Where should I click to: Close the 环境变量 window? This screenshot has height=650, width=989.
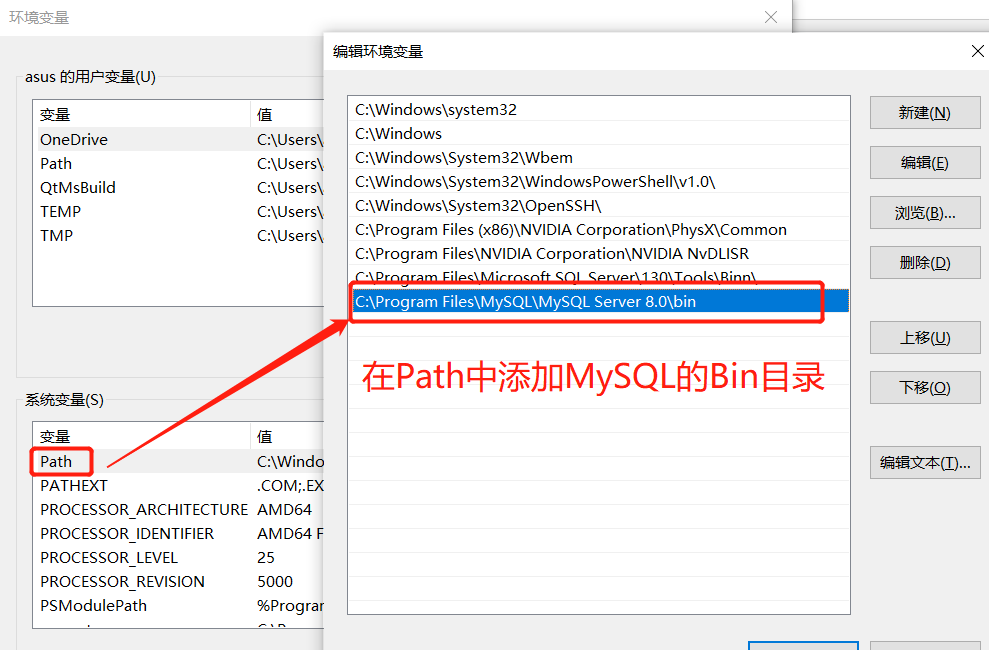(771, 17)
